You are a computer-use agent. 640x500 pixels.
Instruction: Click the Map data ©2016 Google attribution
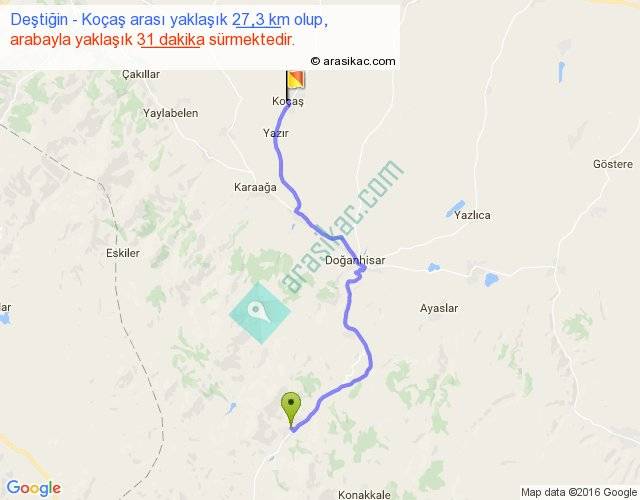[579, 492]
